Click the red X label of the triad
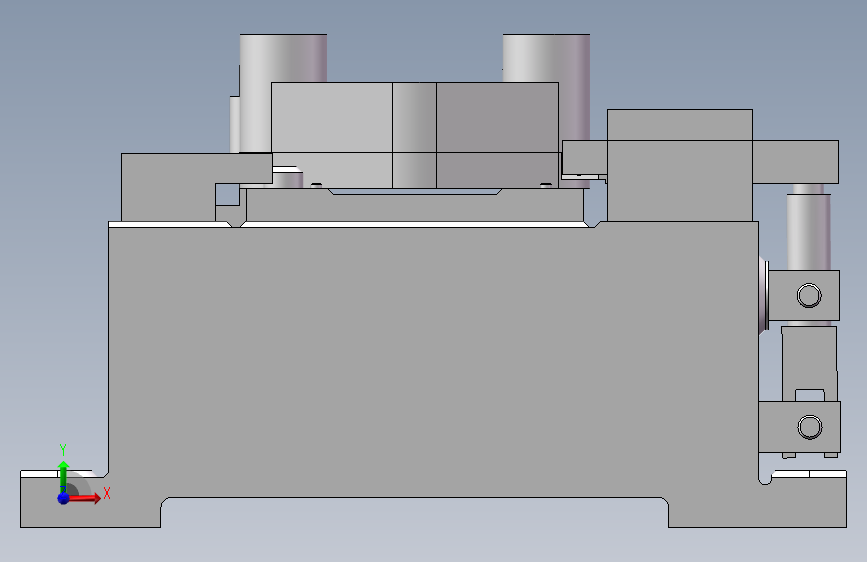The height and width of the screenshot is (562, 867). point(107,493)
